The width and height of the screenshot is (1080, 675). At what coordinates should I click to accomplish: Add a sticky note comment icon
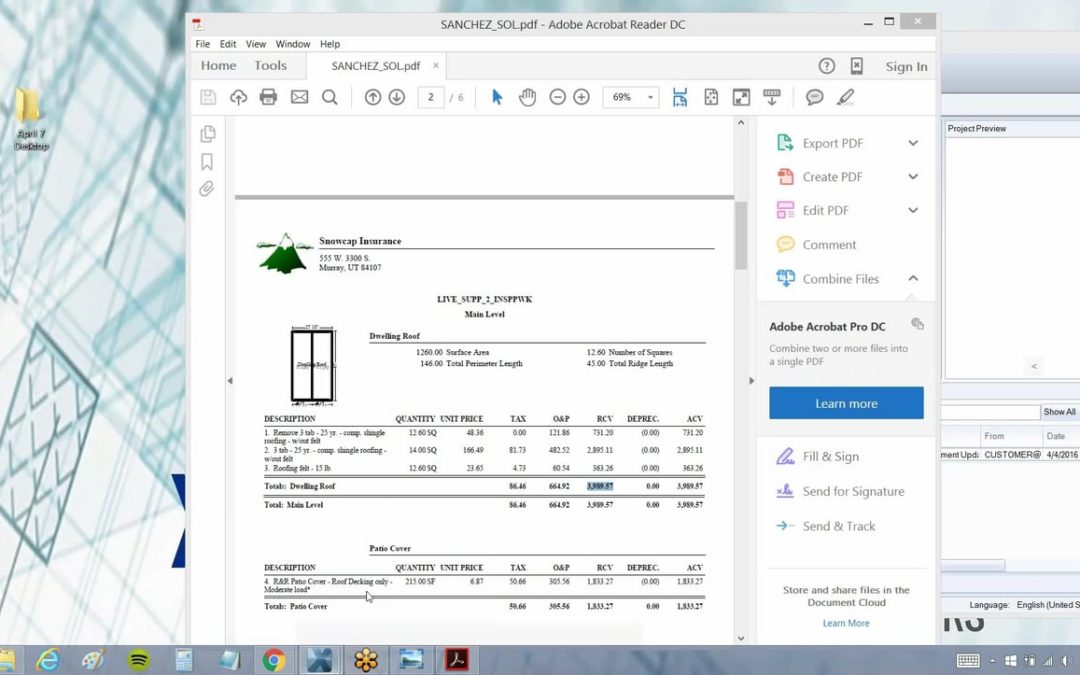[815, 97]
